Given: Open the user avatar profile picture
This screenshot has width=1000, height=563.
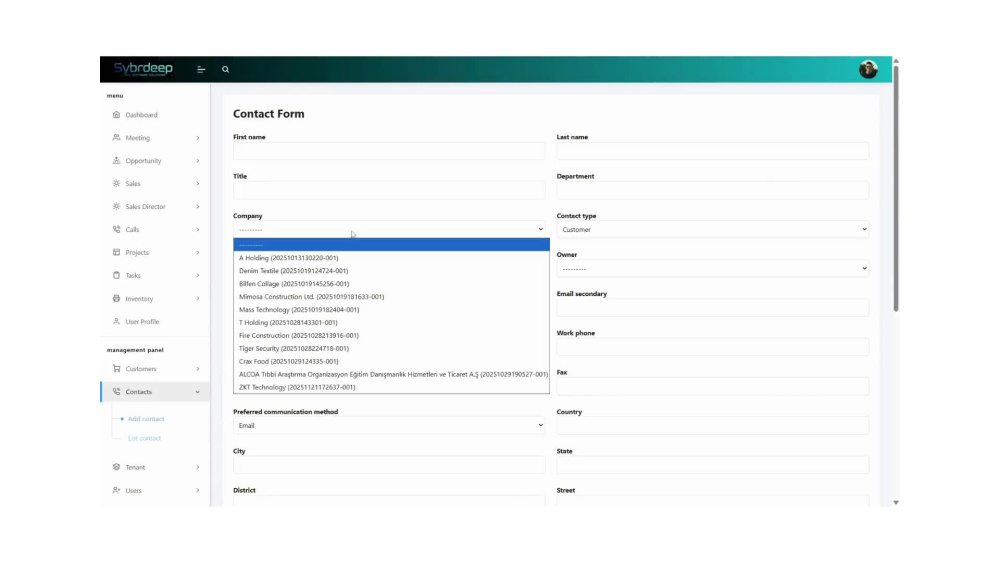Looking at the screenshot, I should click(868, 69).
